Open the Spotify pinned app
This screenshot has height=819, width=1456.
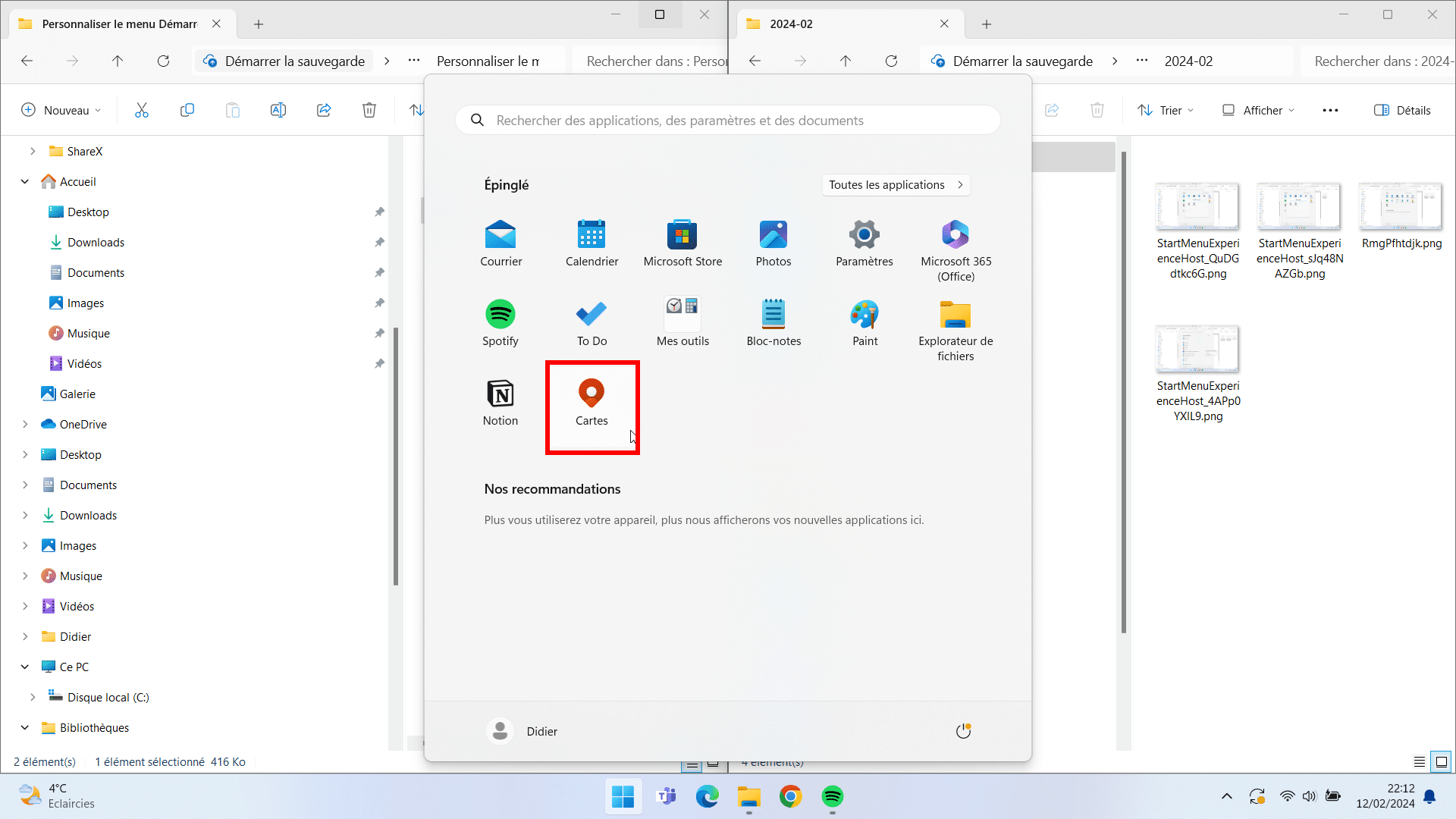pos(500,322)
